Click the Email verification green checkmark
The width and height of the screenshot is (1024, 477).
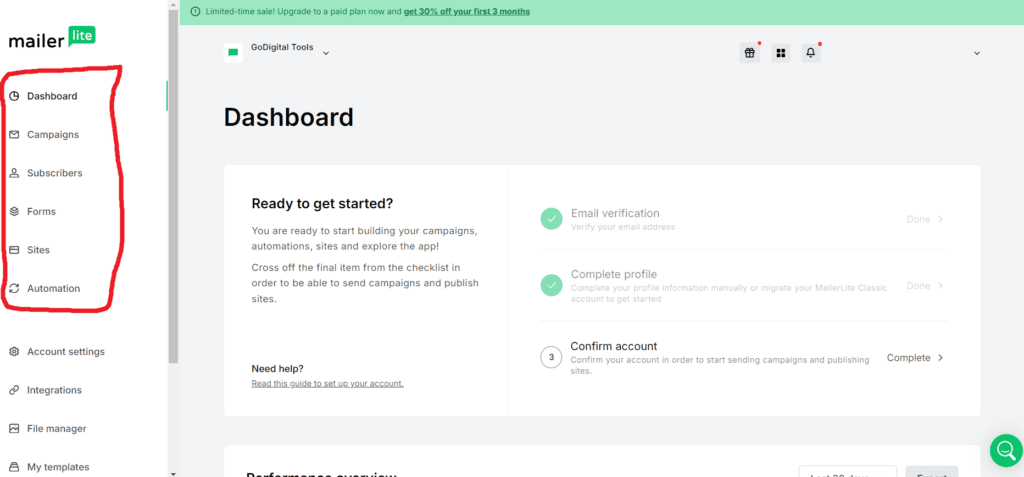click(x=551, y=219)
